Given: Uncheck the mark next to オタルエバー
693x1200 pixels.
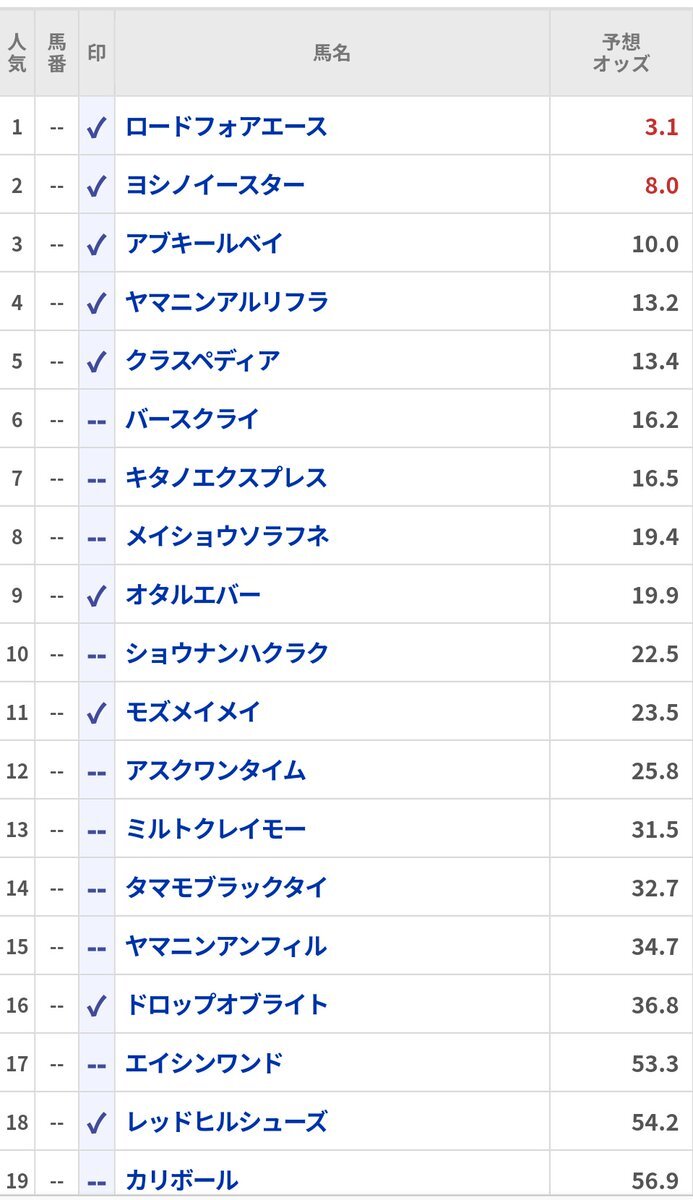Looking at the screenshot, I should click(96, 596).
